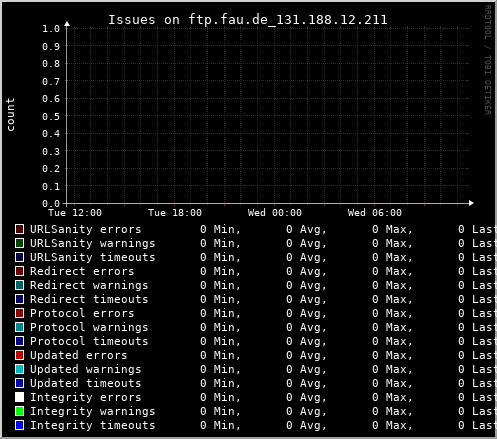
Task: Click the RRDTOOL / TOBI OETIKER watermark
Action: pyautogui.click(x=487, y=60)
